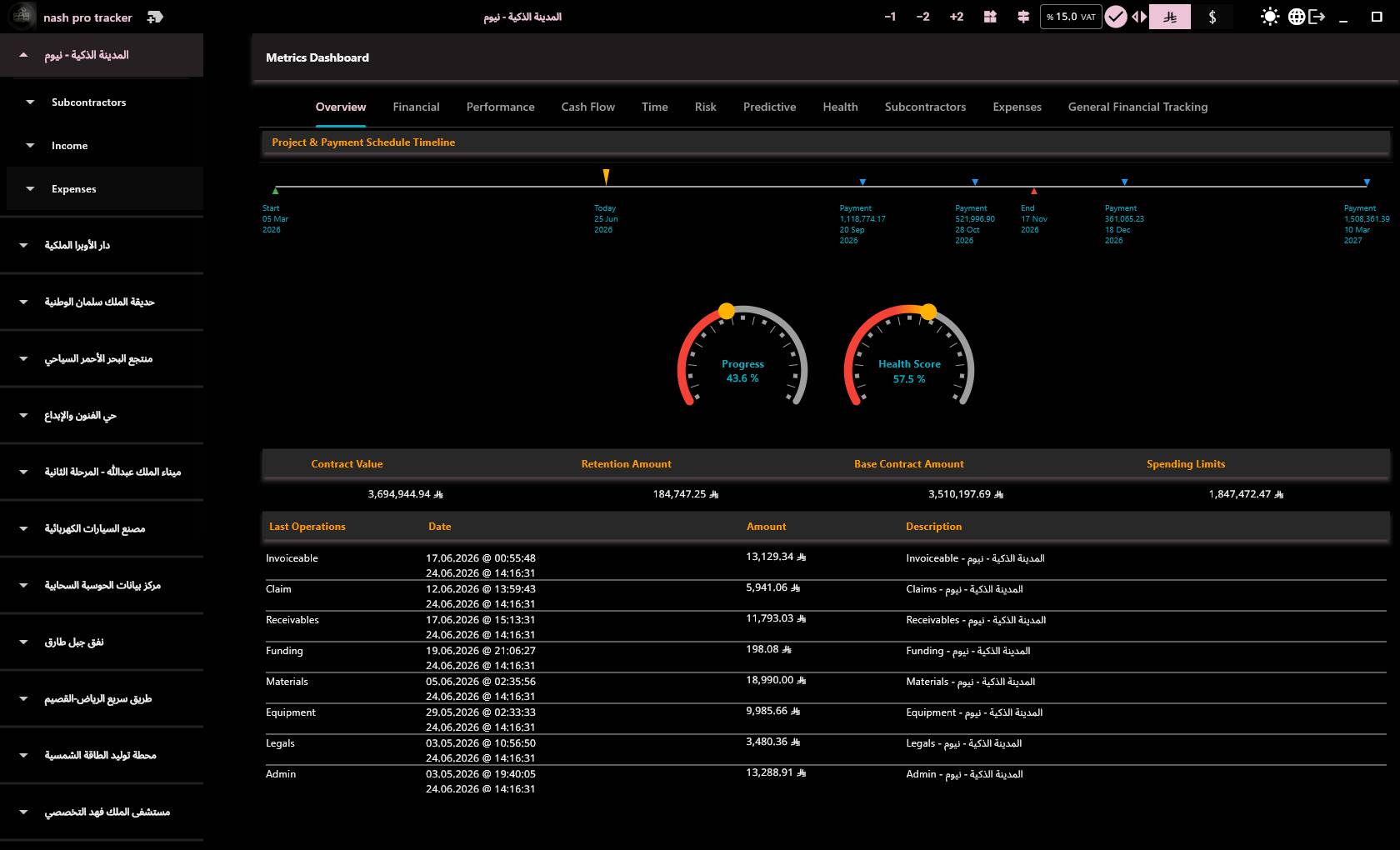Click the add new project tag icon
The image size is (1400, 850).
coord(155,17)
